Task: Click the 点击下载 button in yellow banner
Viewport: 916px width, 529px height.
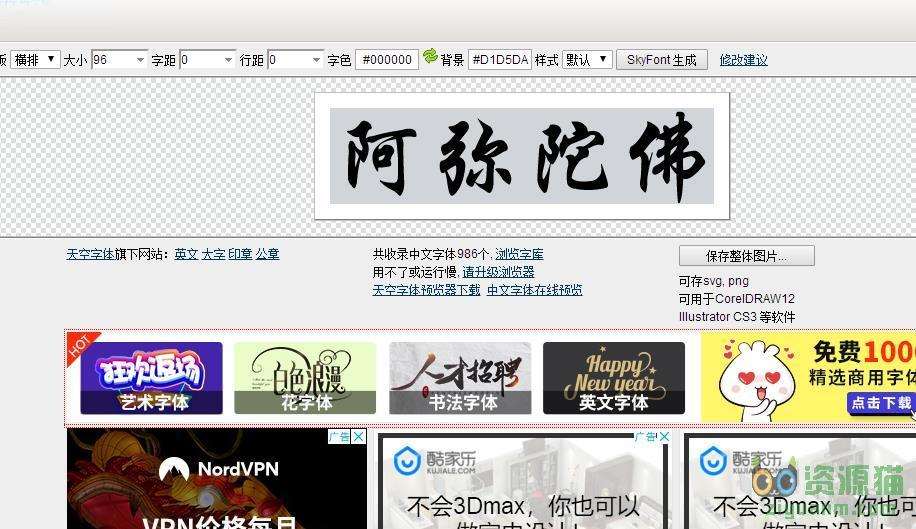Action: point(881,403)
